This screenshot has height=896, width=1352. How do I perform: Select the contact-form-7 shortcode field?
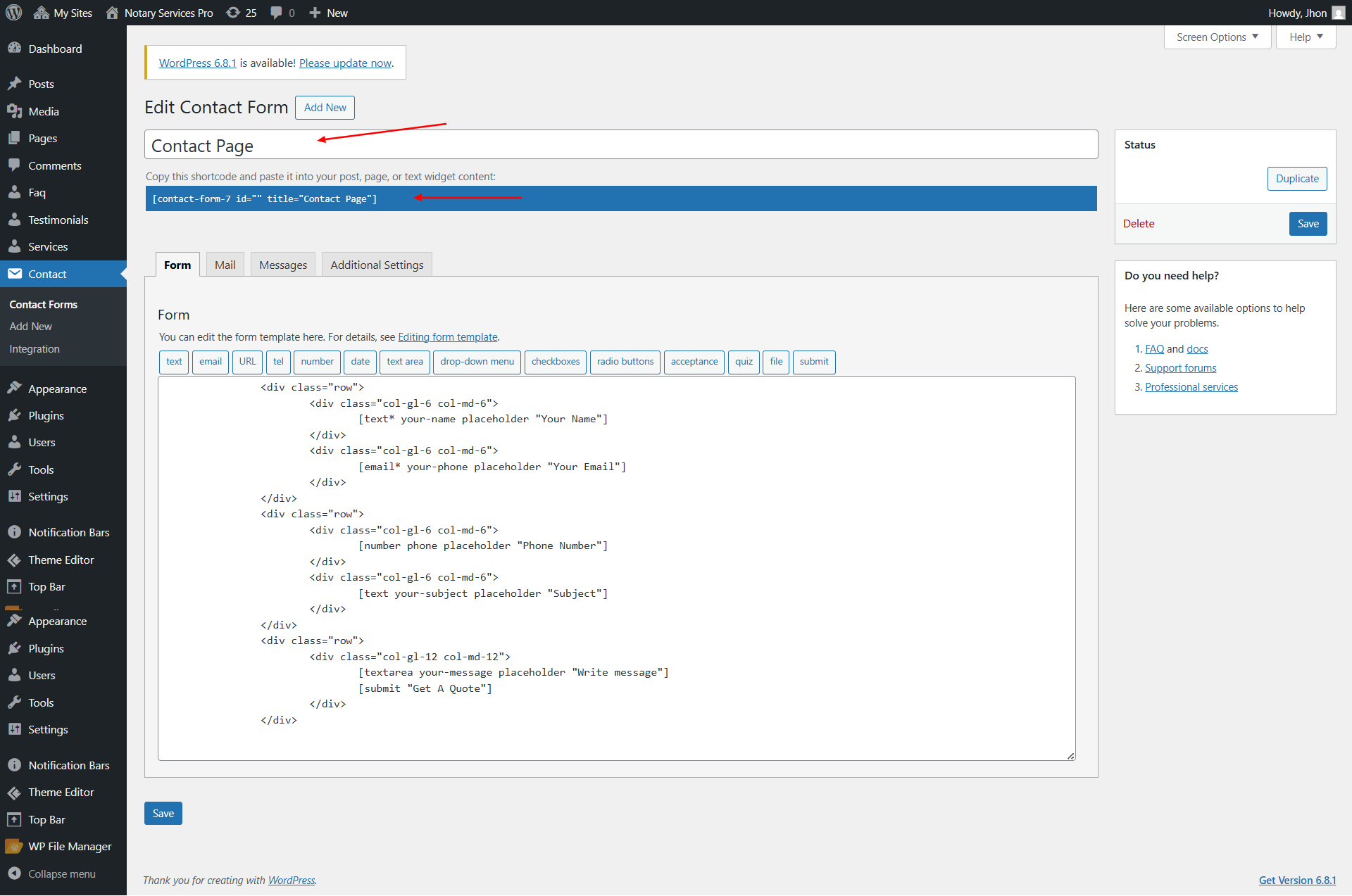click(621, 198)
